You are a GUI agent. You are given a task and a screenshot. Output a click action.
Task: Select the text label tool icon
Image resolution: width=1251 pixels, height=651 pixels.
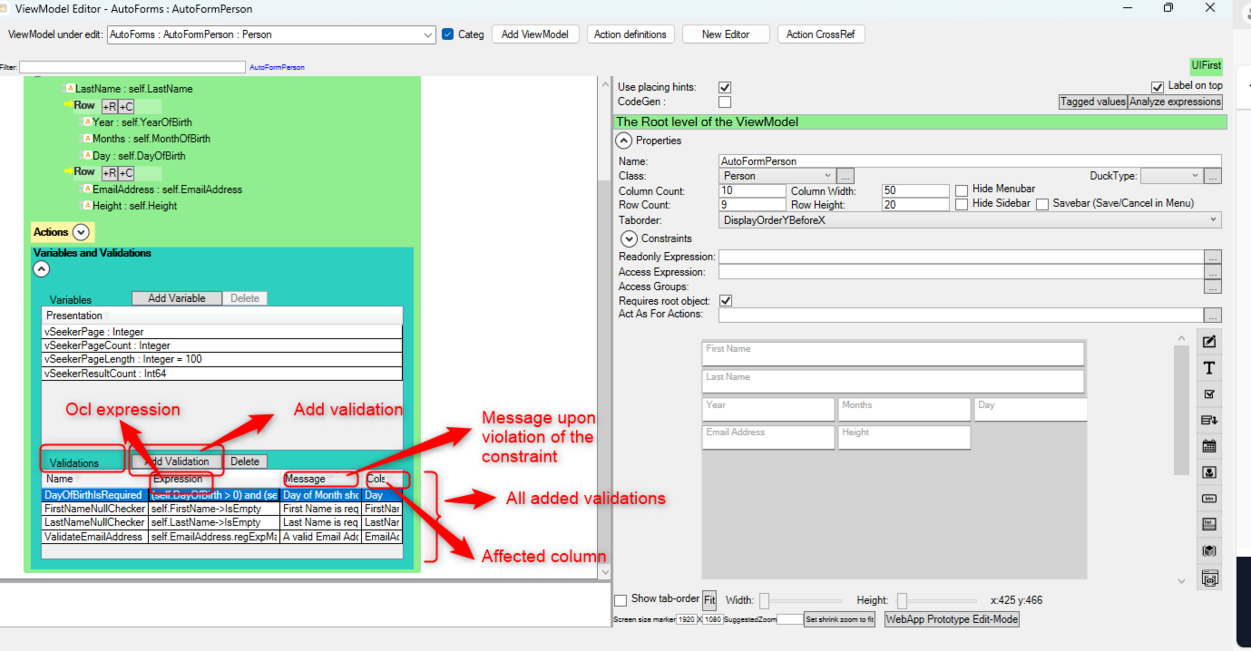pyautogui.click(x=1209, y=368)
